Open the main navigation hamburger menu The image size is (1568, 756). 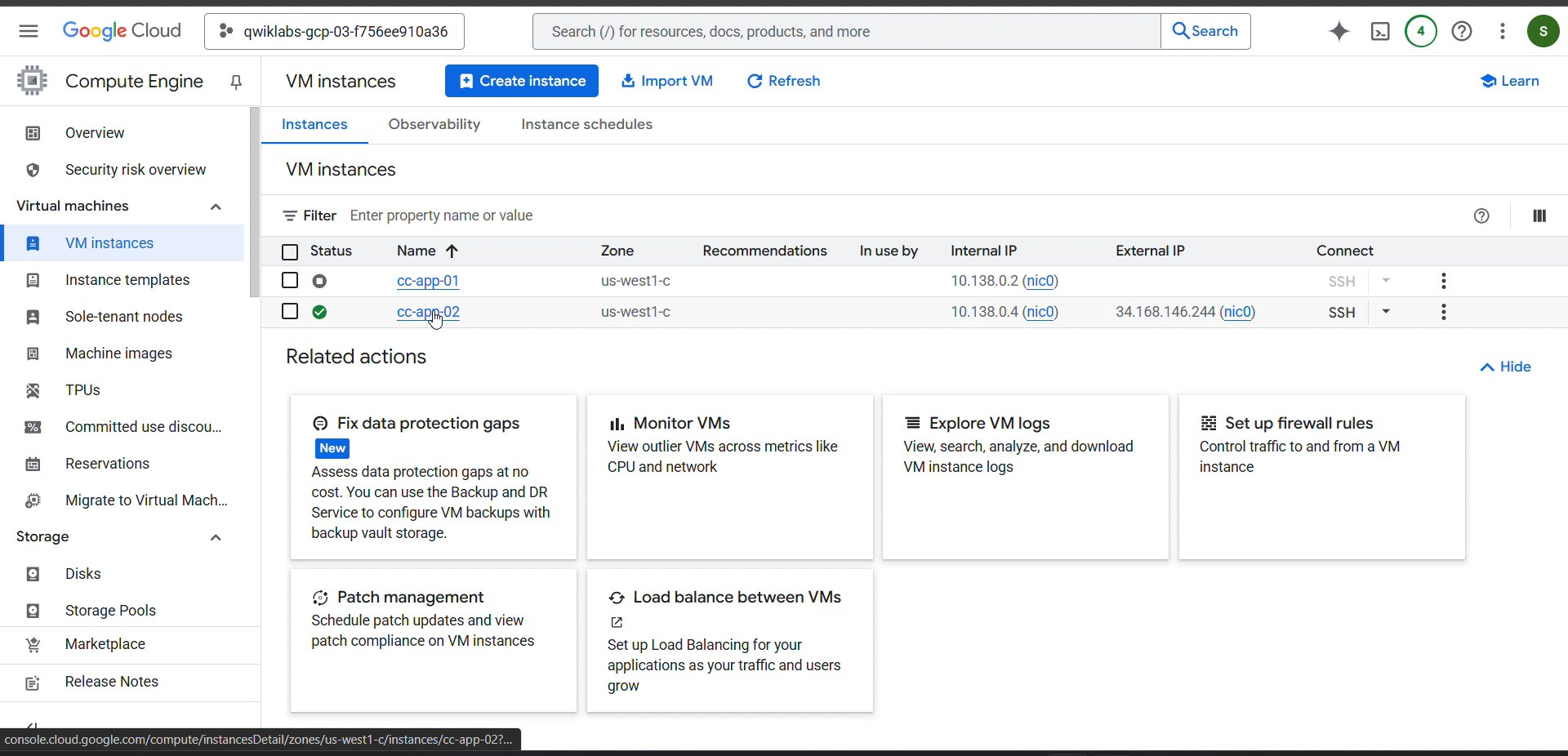point(29,31)
